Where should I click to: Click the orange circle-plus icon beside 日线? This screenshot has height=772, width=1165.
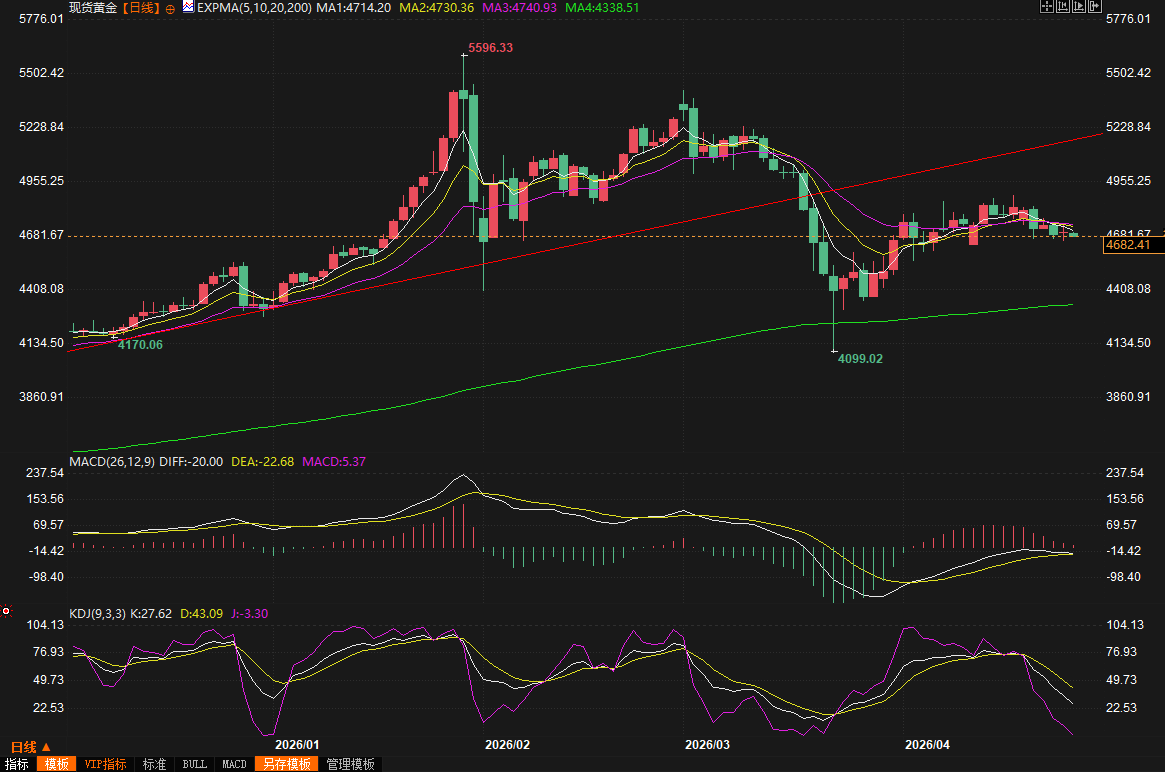click(170, 9)
